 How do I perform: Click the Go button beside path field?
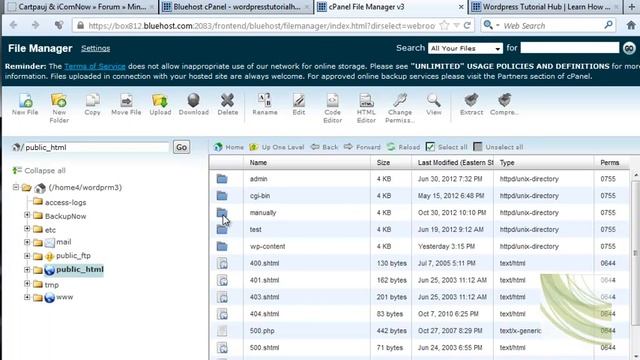click(x=182, y=147)
